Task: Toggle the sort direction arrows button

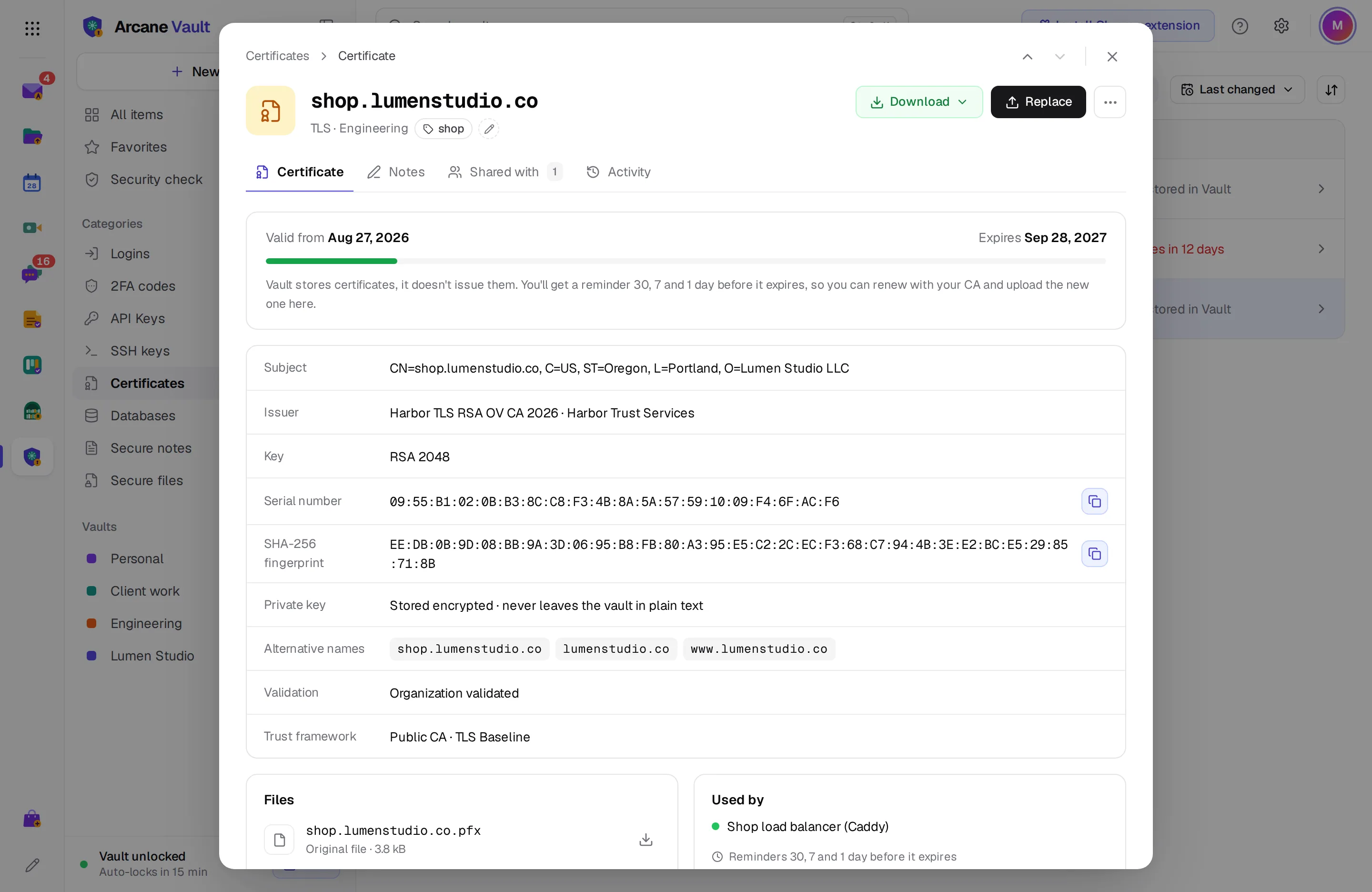Action: click(1331, 90)
